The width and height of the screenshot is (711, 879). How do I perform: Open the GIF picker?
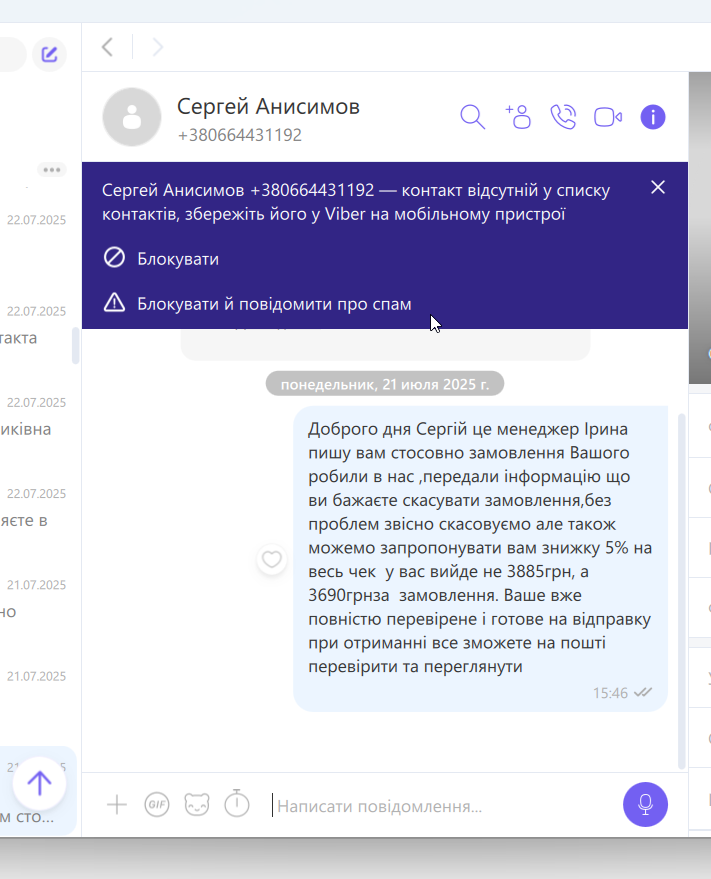pyautogui.click(x=157, y=805)
